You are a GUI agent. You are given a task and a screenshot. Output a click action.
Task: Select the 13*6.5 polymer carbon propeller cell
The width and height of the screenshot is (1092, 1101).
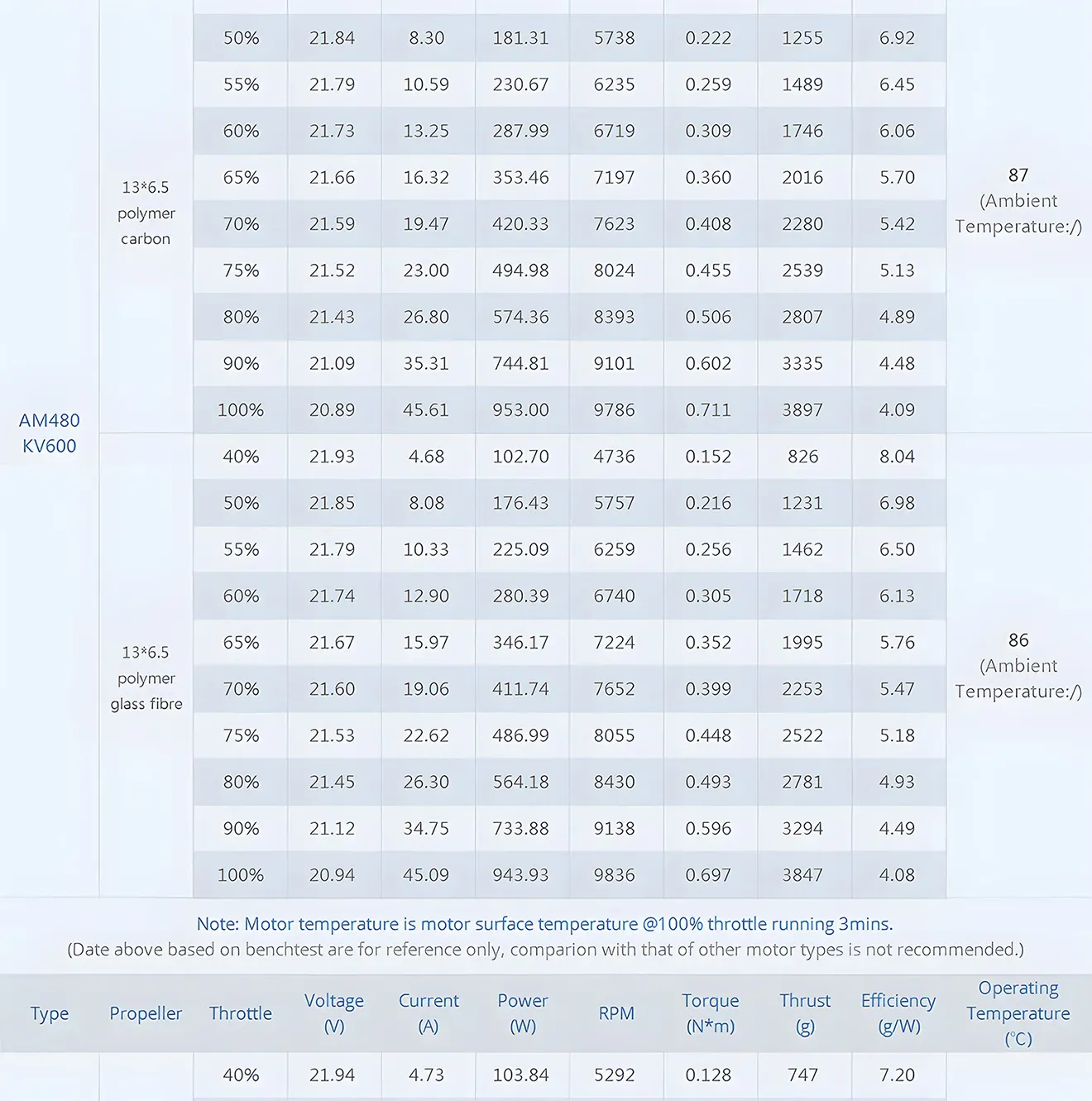click(146, 213)
